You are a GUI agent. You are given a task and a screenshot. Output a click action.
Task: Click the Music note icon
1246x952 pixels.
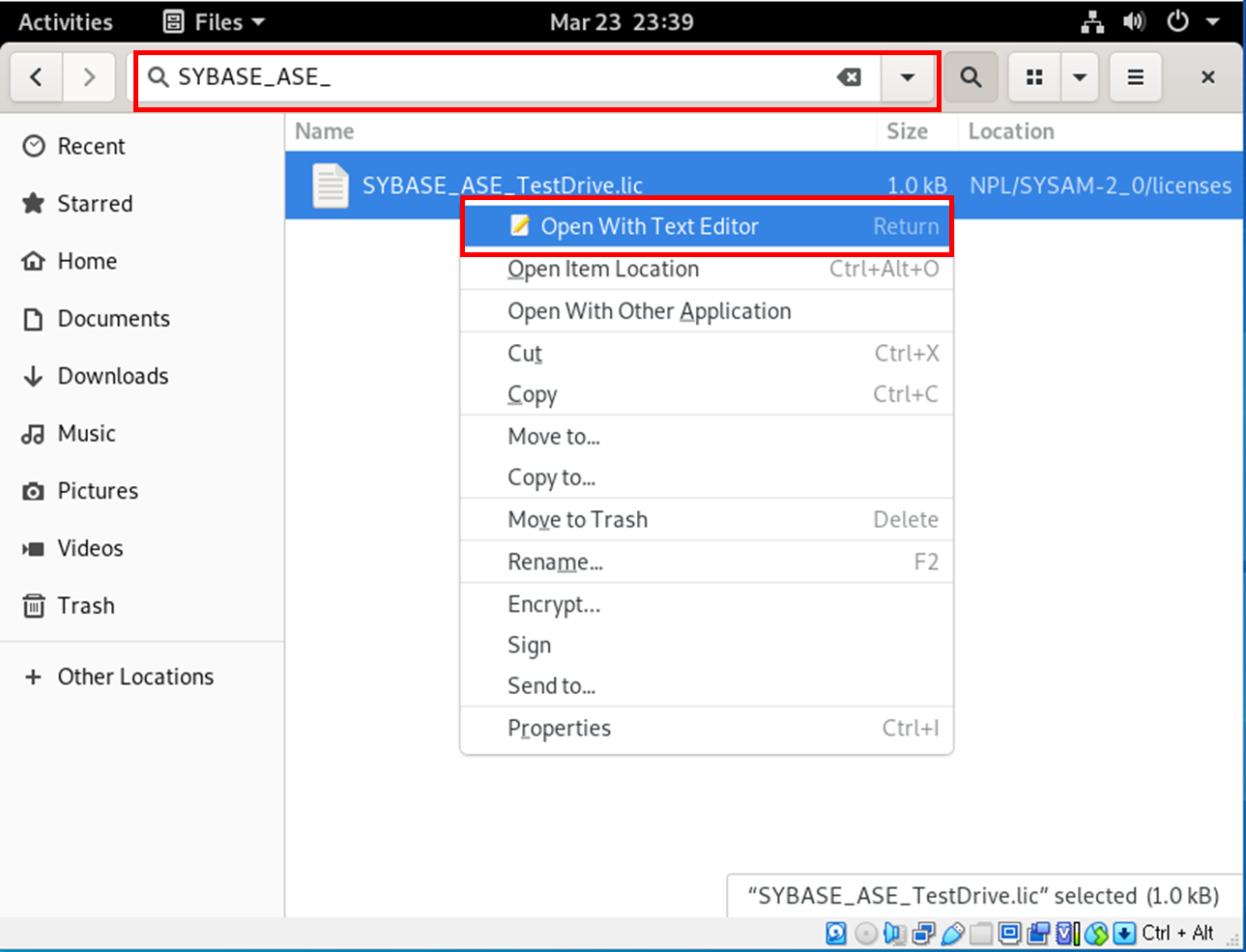pos(34,434)
